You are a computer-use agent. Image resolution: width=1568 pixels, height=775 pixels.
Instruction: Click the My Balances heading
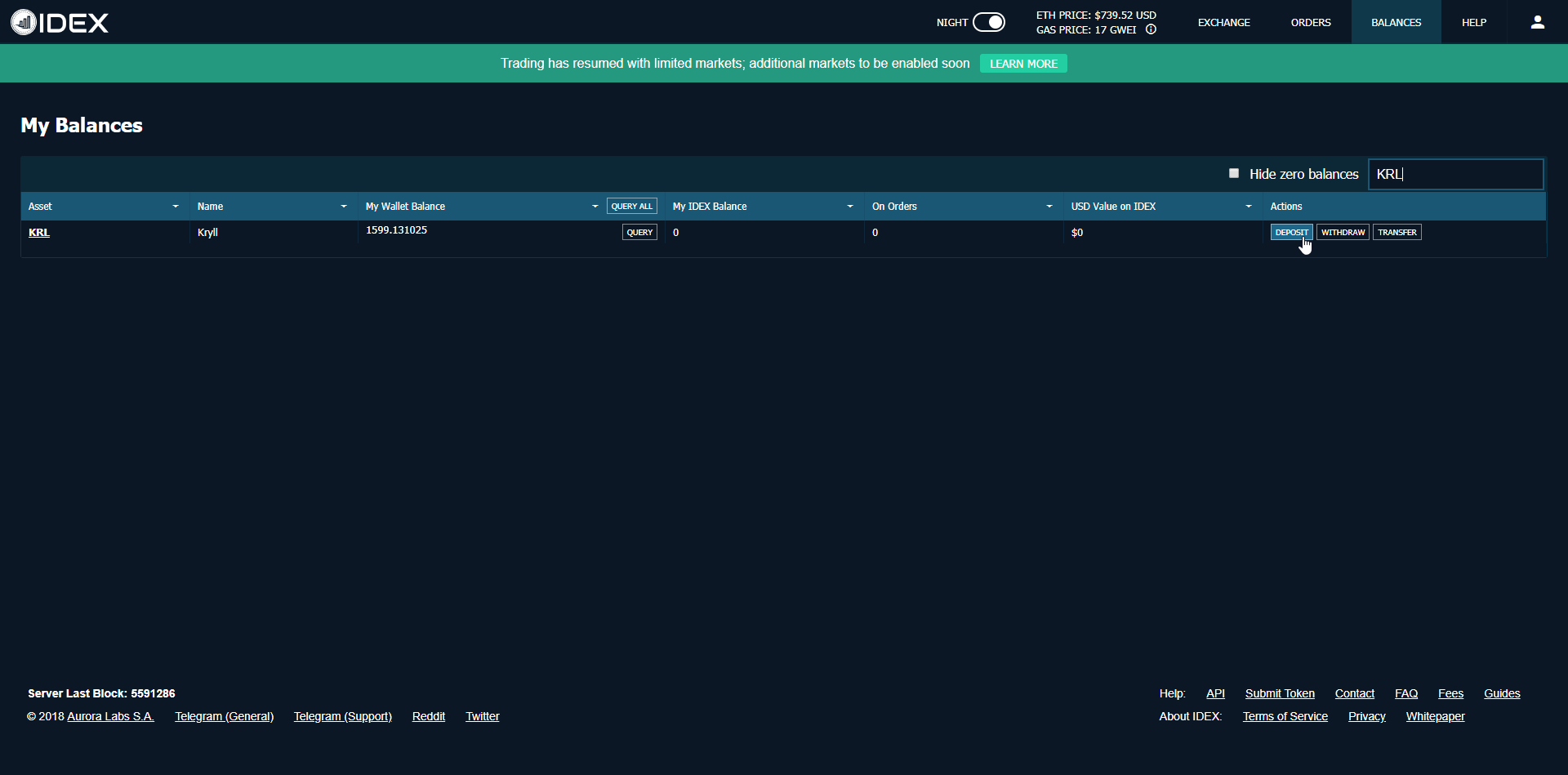pos(82,125)
